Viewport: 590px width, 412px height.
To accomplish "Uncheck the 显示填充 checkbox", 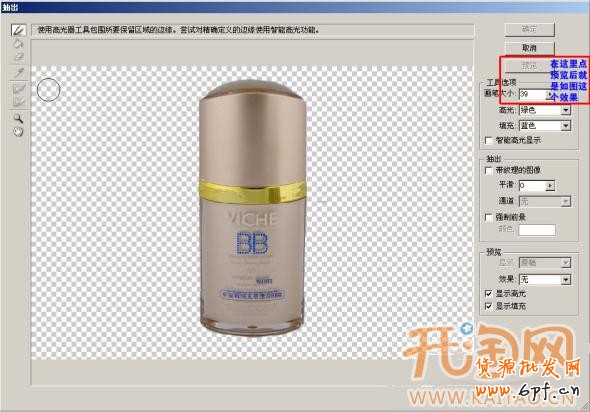I will coord(488,306).
